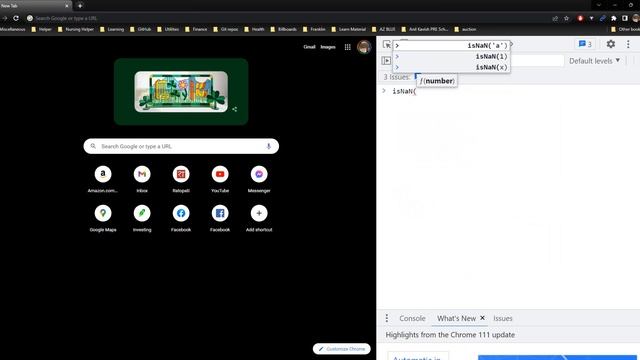Toggle the console sidebar icon
640x360 pixels.
coord(386,61)
